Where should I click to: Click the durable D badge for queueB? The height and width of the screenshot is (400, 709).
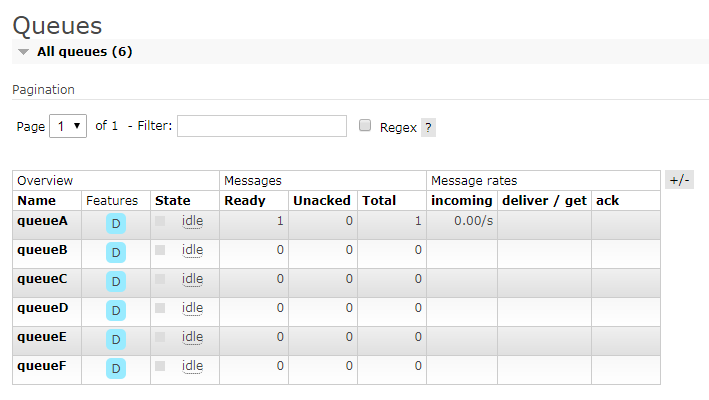pos(116,253)
